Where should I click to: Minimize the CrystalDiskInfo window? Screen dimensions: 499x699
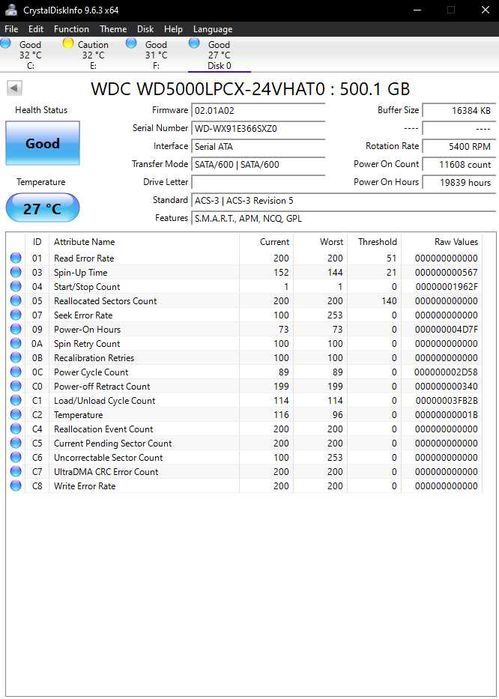click(417, 10)
